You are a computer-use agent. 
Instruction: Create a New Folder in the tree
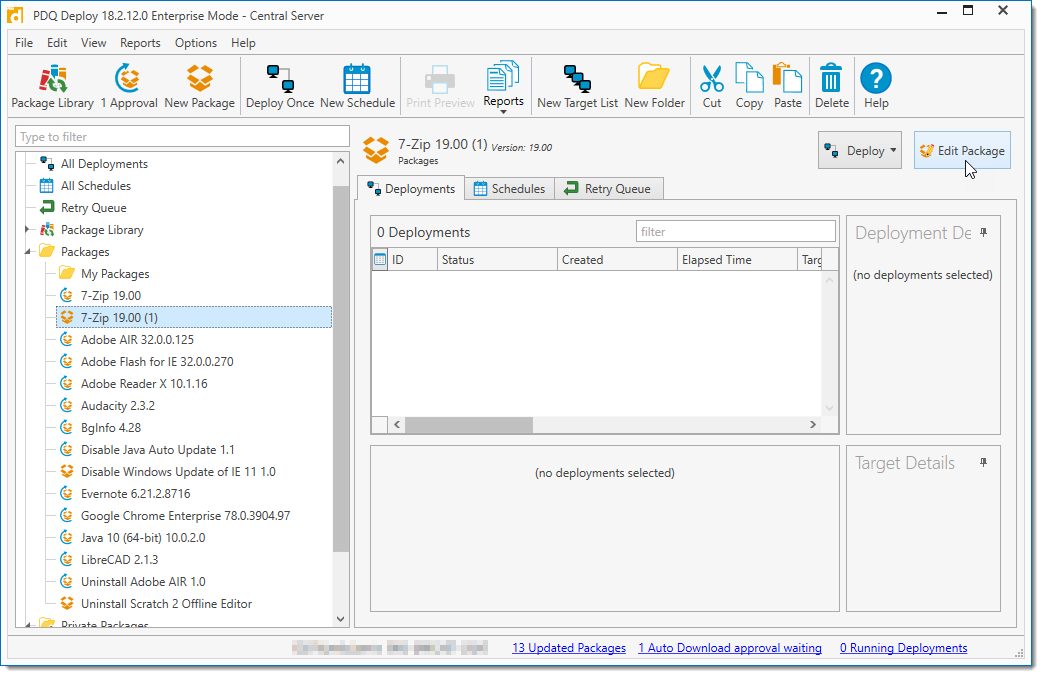654,85
